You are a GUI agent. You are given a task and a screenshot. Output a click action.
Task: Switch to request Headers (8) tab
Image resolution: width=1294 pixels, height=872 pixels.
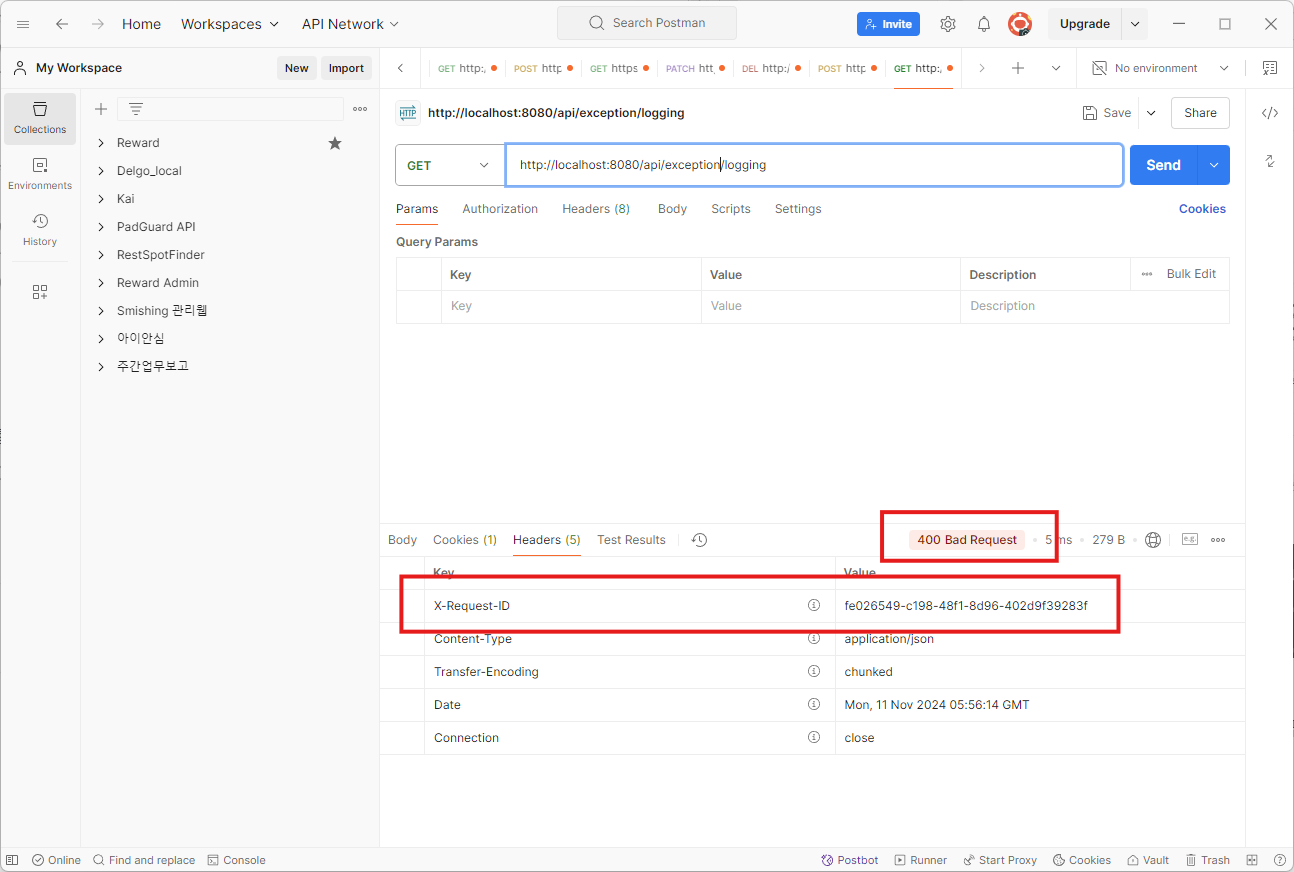(x=596, y=209)
